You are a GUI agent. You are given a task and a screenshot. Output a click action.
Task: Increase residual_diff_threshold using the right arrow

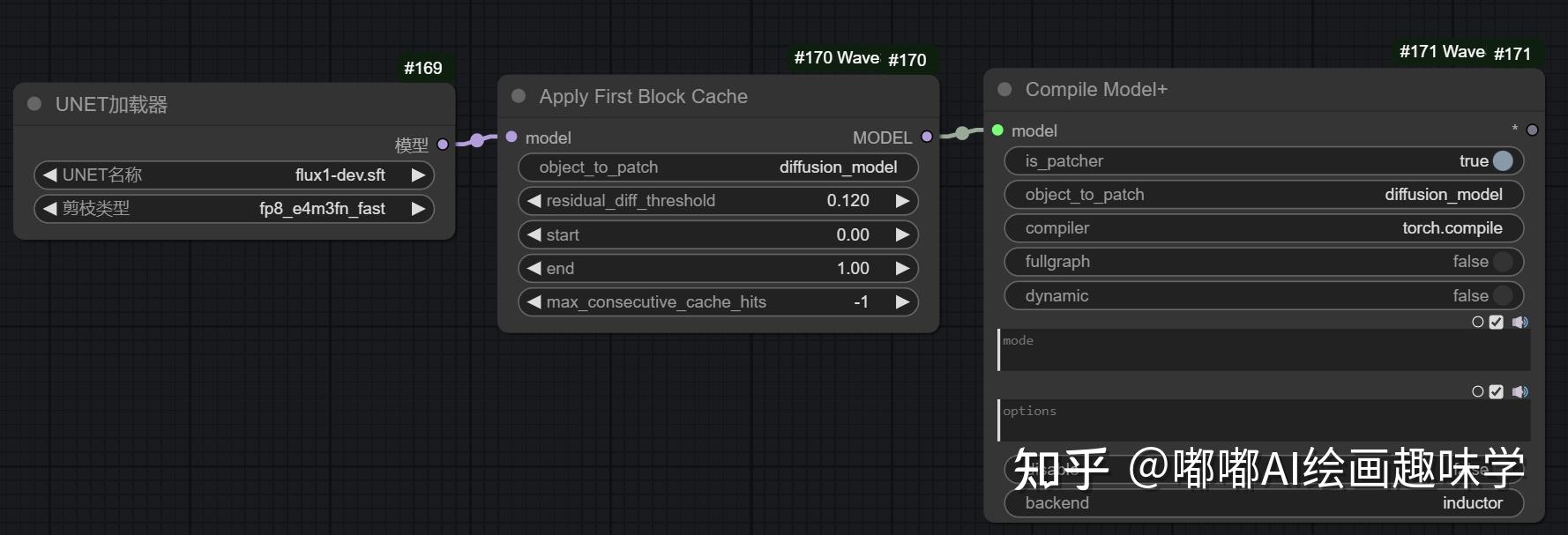click(x=902, y=201)
